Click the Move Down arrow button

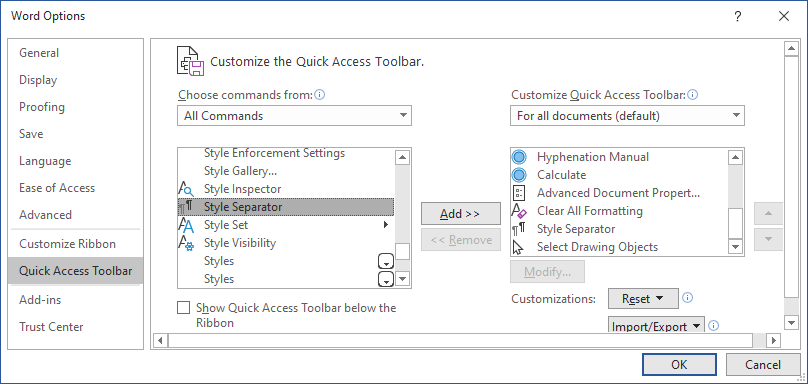[x=768, y=239]
